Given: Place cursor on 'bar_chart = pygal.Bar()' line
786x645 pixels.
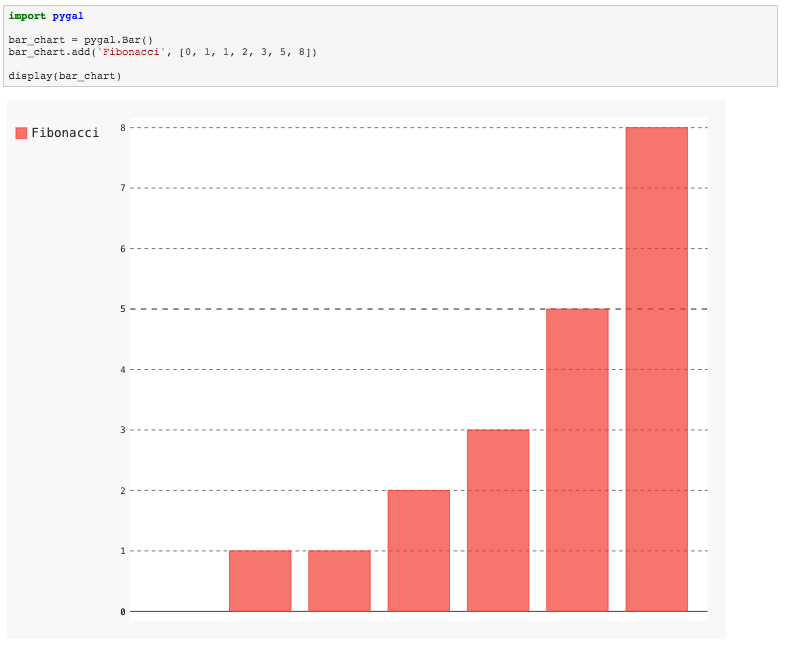Looking at the screenshot, I should 80,40.
